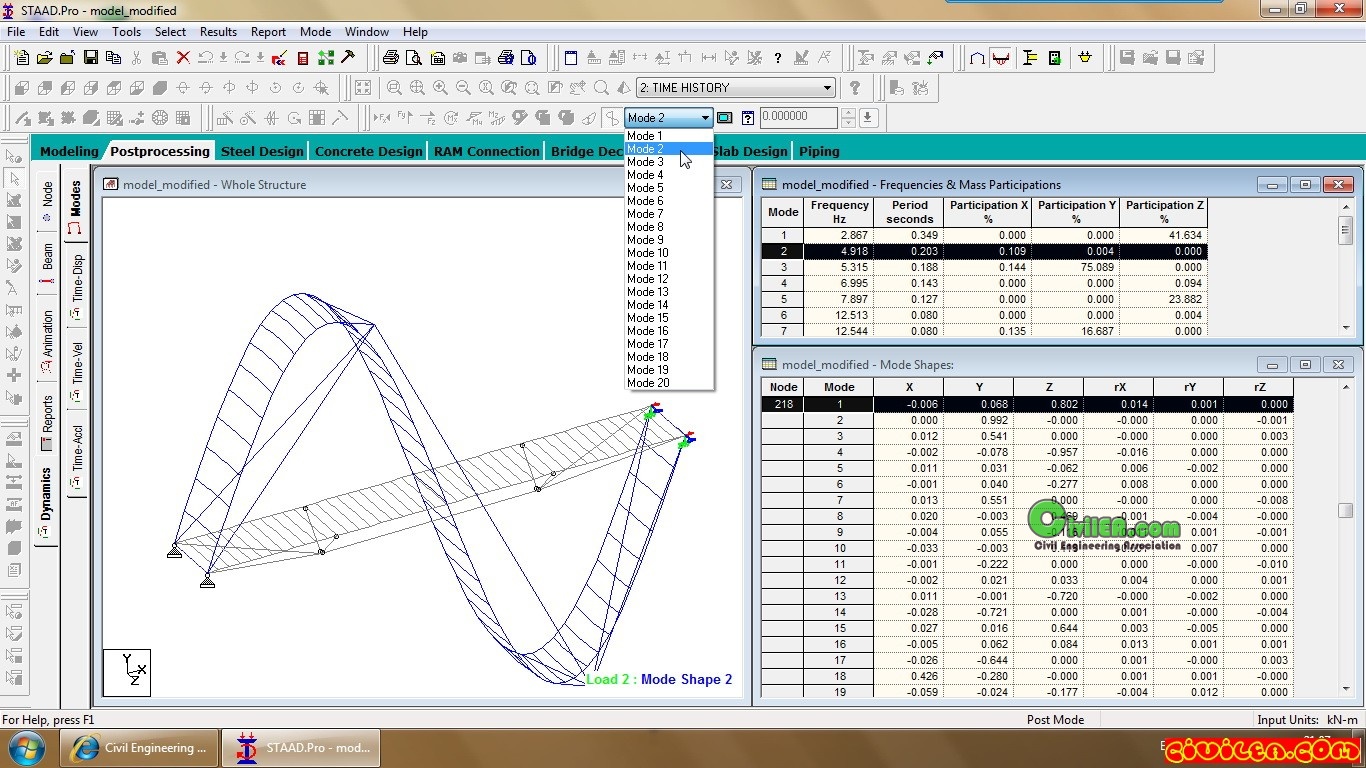This screenshot has height=768, width=1366.
Task: Open the File menu
Action: pyautogui.click(x=16, y=32)
